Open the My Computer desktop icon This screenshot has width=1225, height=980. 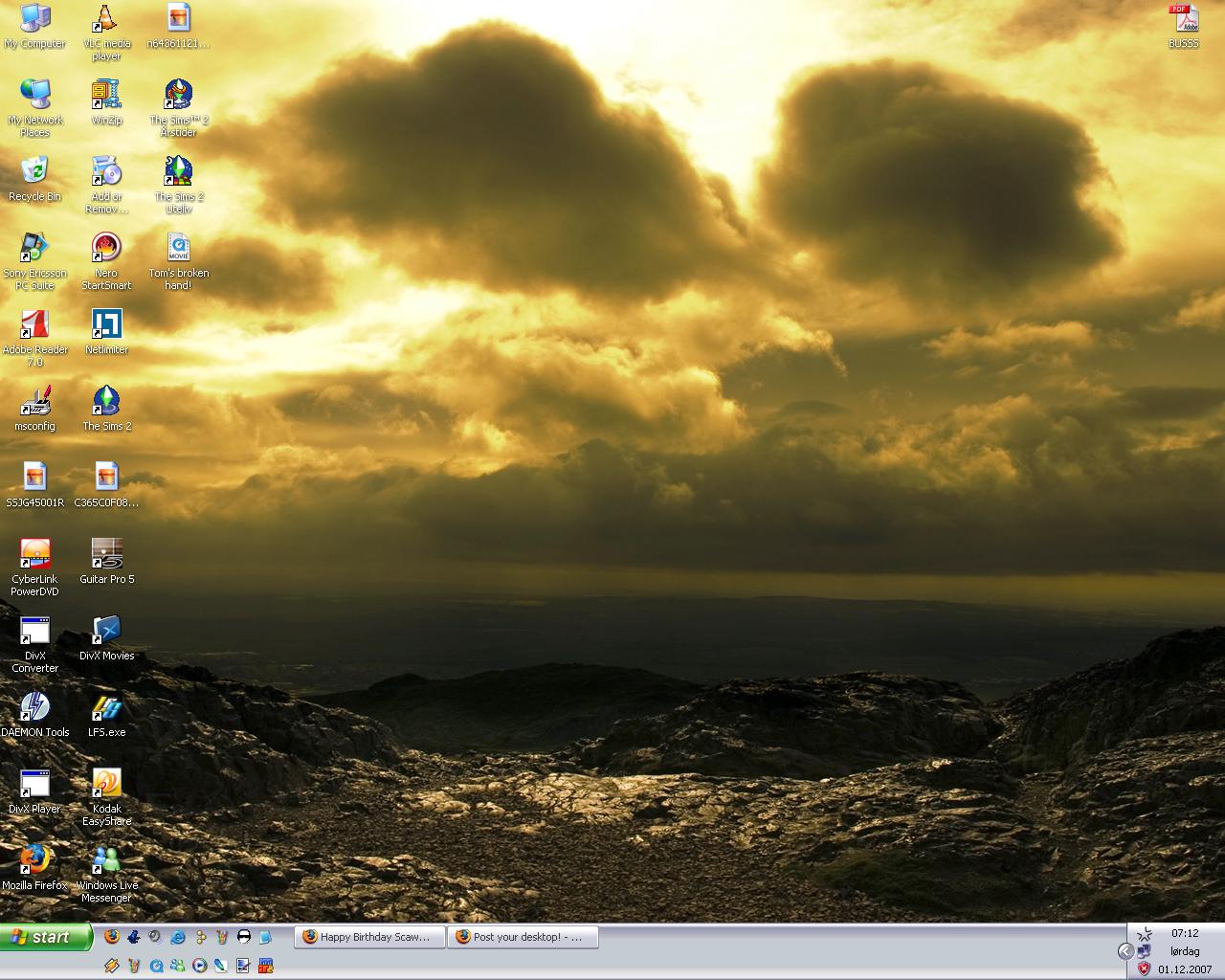[35, 26]
